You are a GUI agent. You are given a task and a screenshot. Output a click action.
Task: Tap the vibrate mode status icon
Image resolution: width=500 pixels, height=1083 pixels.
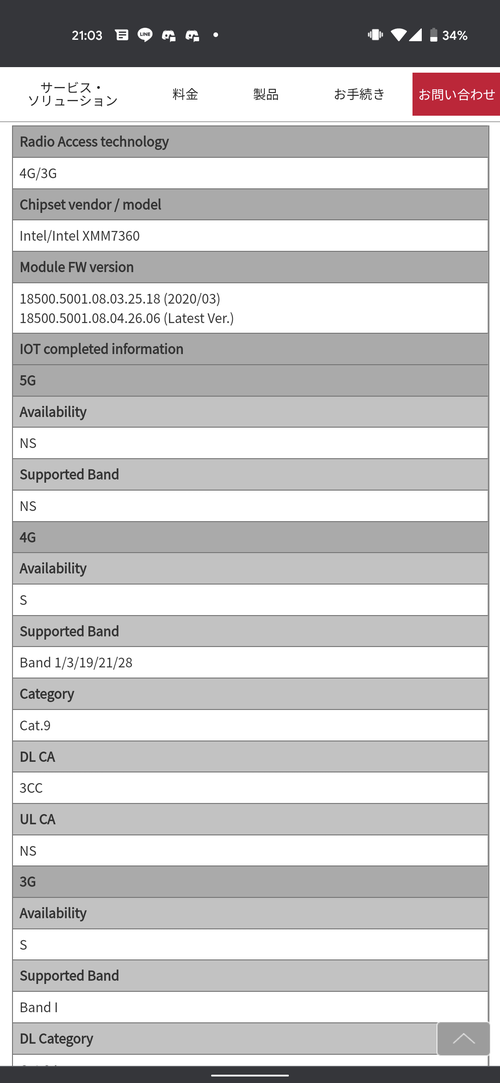[376, 35]
